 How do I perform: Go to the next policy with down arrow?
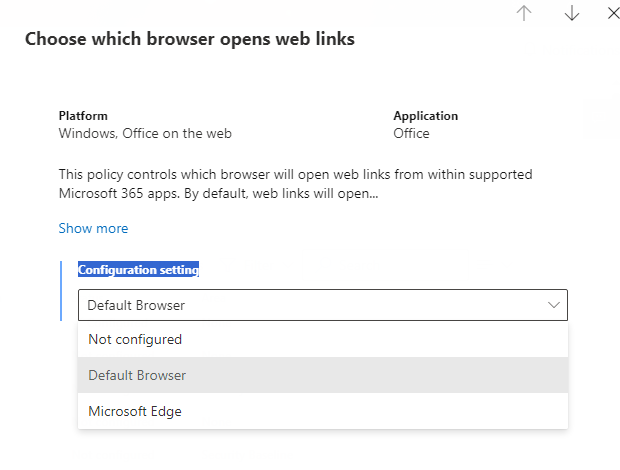572,13
